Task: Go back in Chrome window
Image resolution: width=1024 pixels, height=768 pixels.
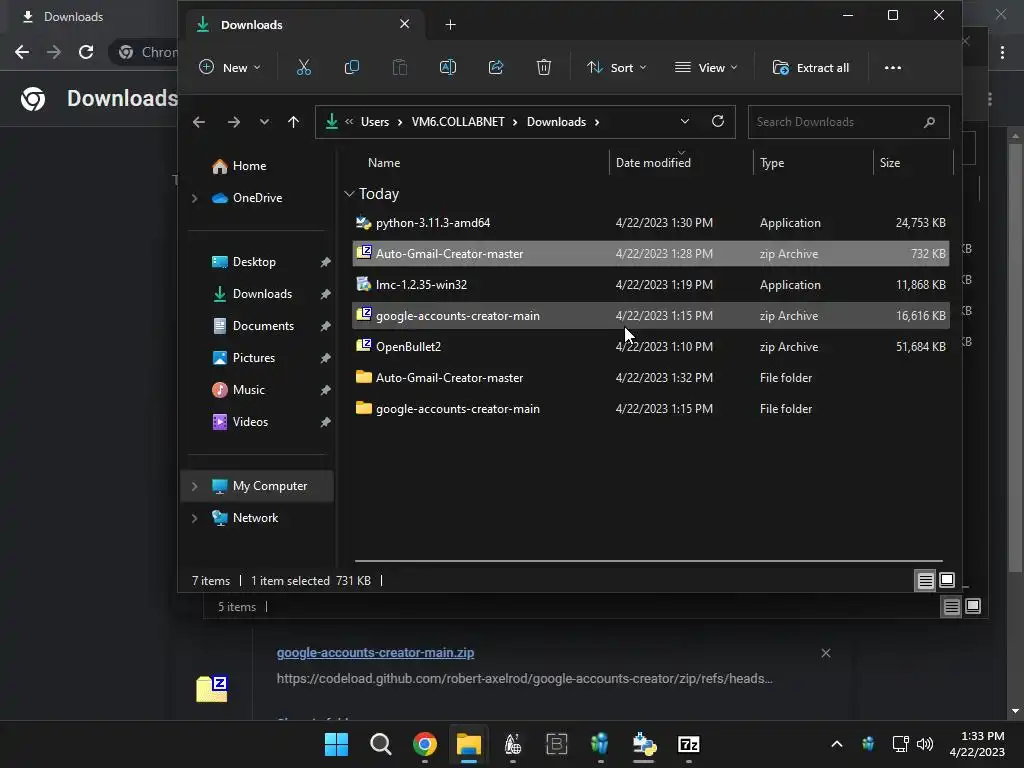Action: click(22, 52)
